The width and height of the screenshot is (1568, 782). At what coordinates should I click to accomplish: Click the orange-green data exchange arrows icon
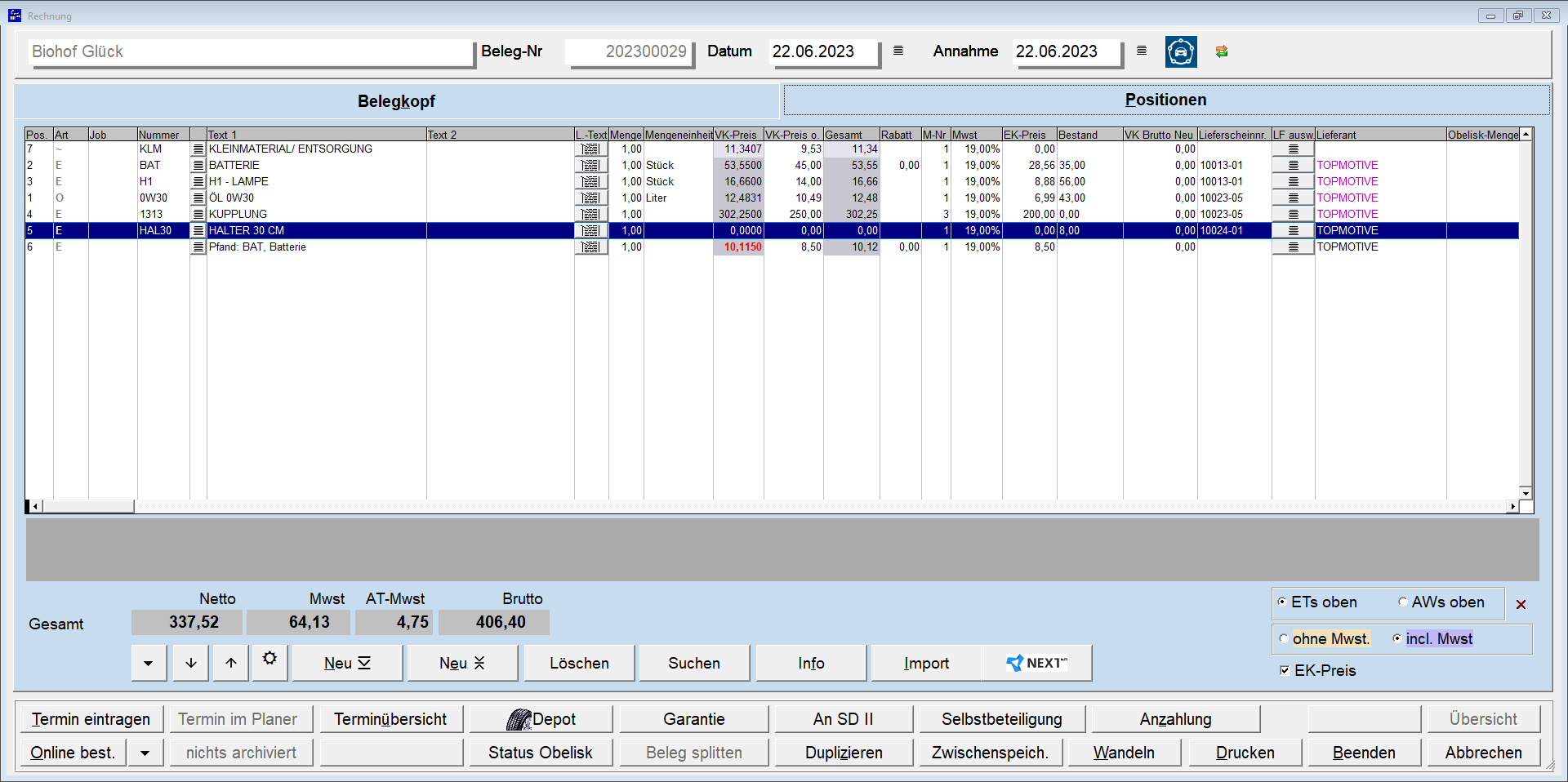tap(1222, 51)
